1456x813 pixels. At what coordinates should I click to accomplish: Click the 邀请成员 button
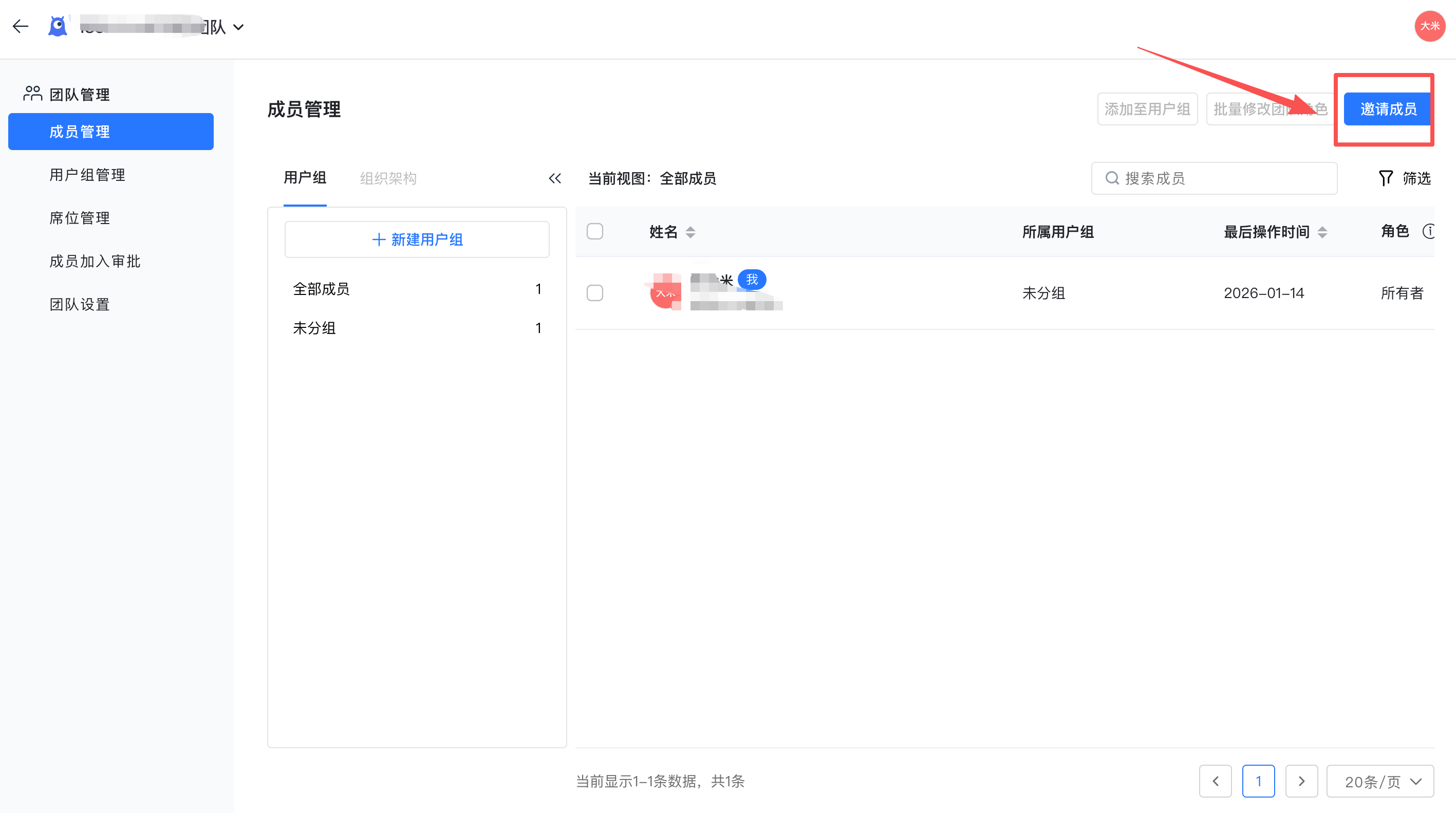[x=1388, y=109]
